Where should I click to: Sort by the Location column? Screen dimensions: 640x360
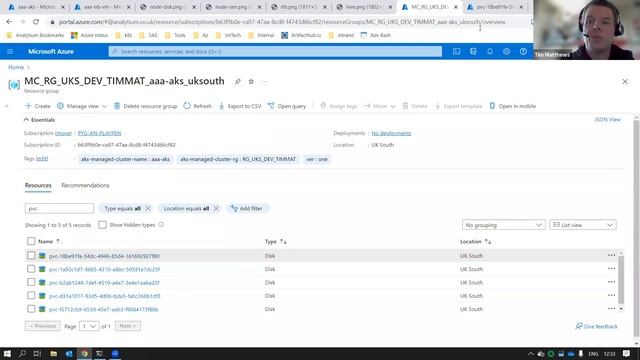click(x=476, y=242)
